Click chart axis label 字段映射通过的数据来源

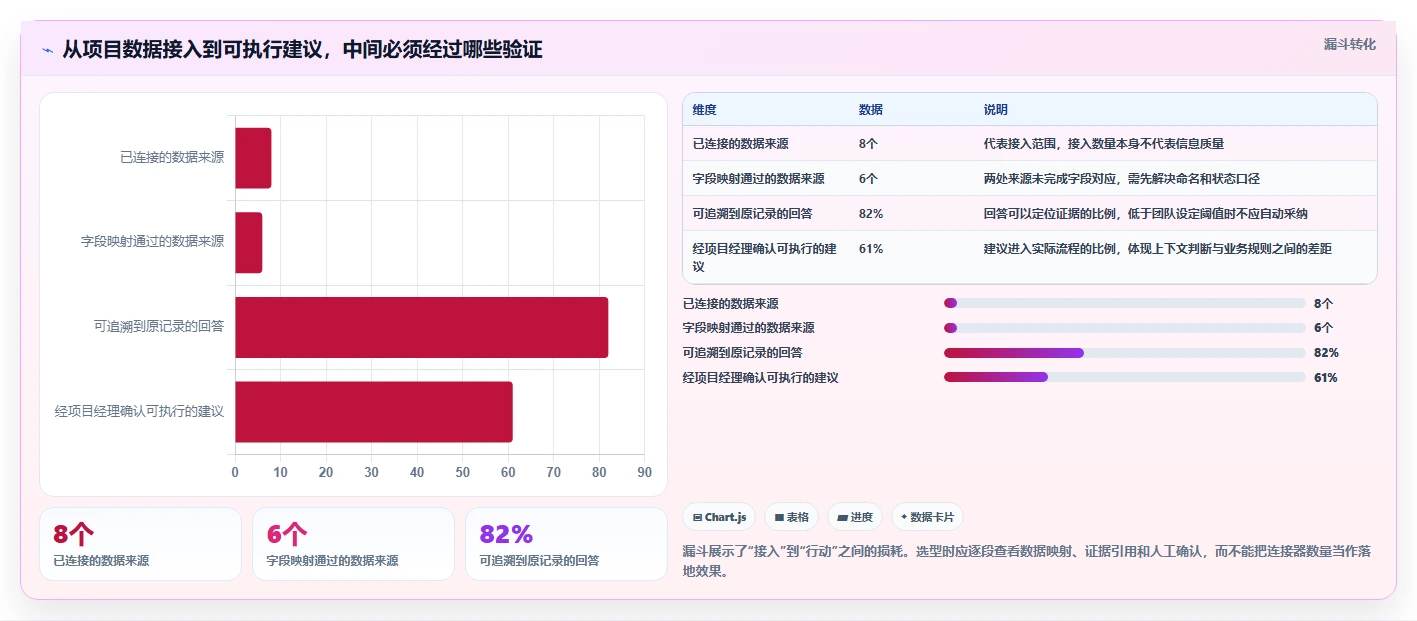coord(152,242)
